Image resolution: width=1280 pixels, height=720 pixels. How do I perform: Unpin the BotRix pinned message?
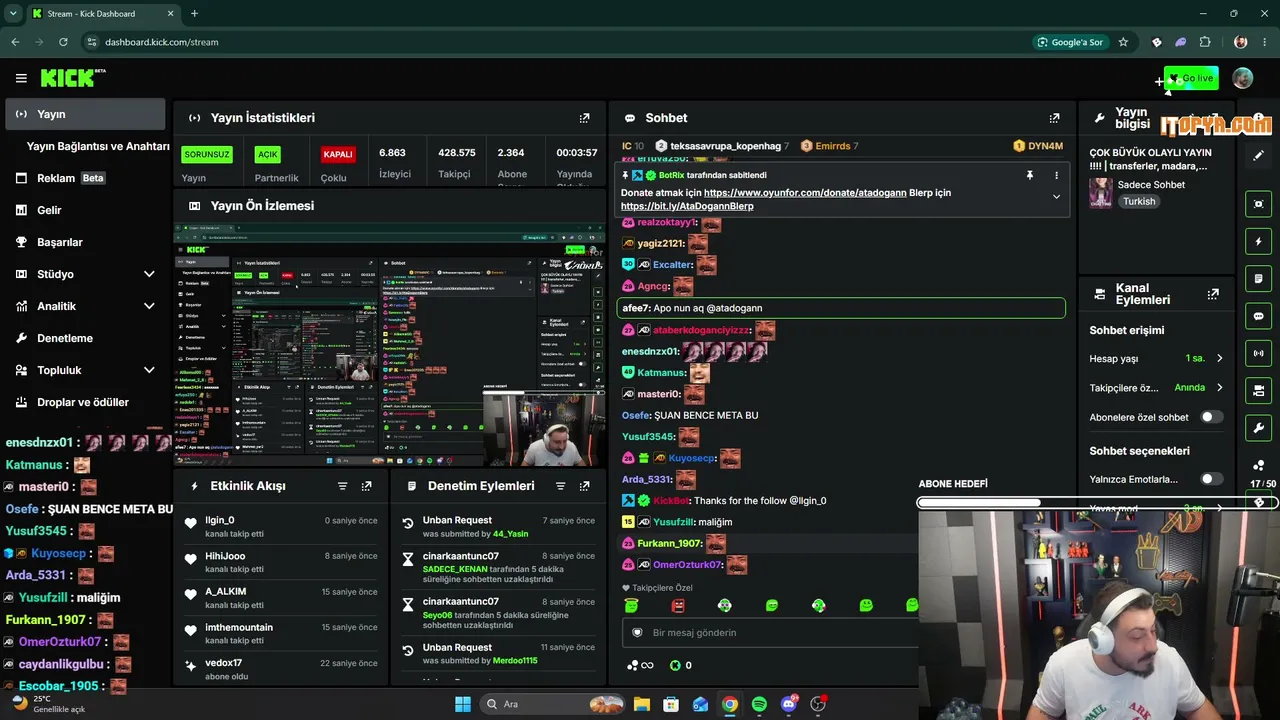click(x=1030, y=175)
